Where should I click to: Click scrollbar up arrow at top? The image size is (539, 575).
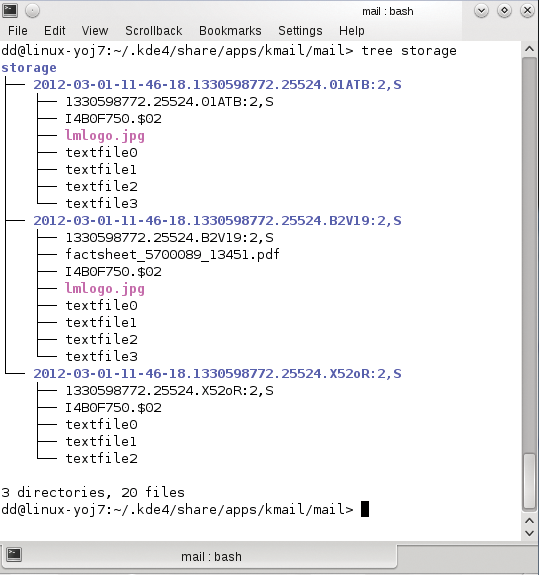[529, 49]
